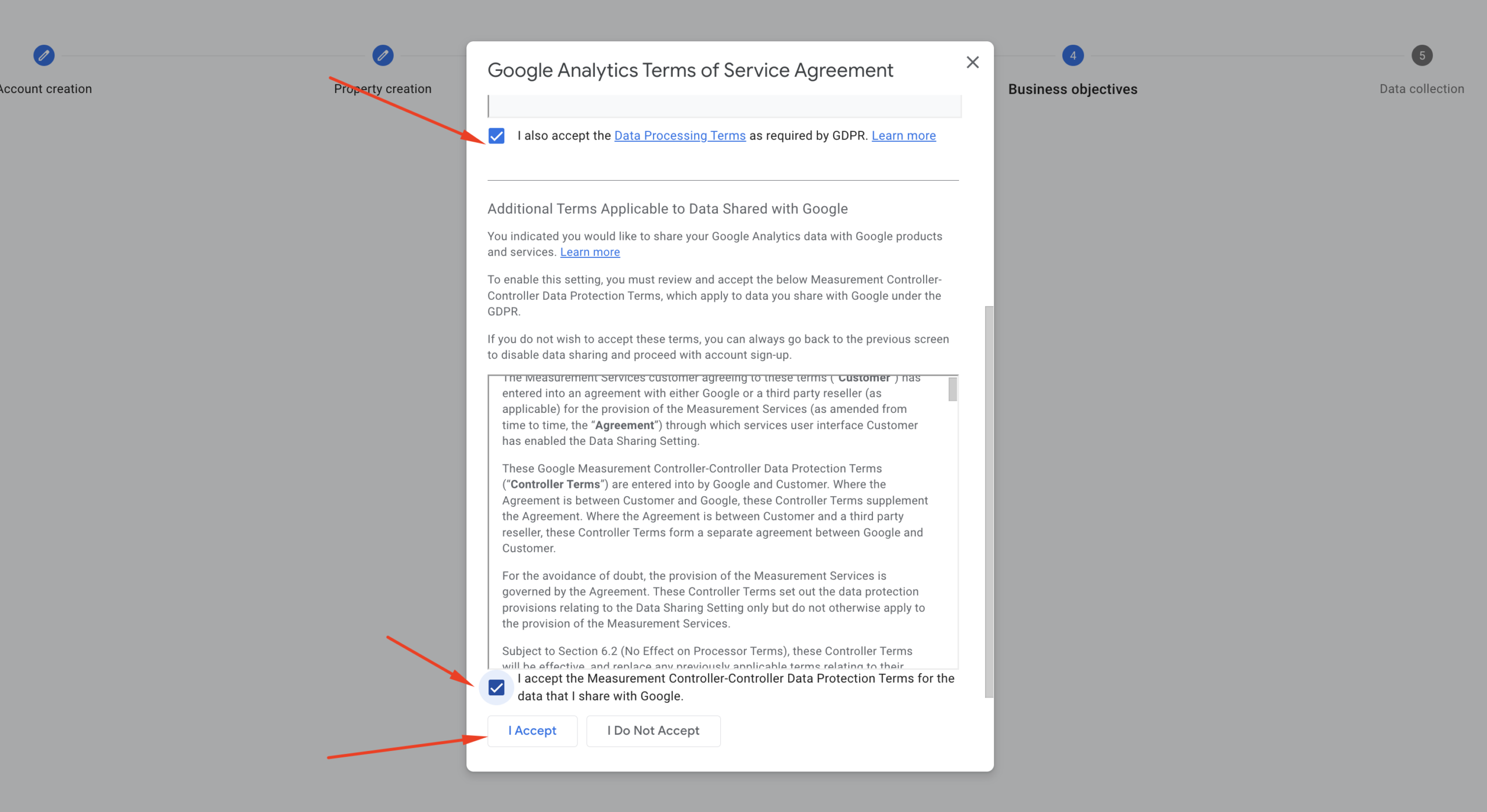Open the Data Processing Terms link
The width and height of the screenshot is (1487, 812).
point(680,135)
